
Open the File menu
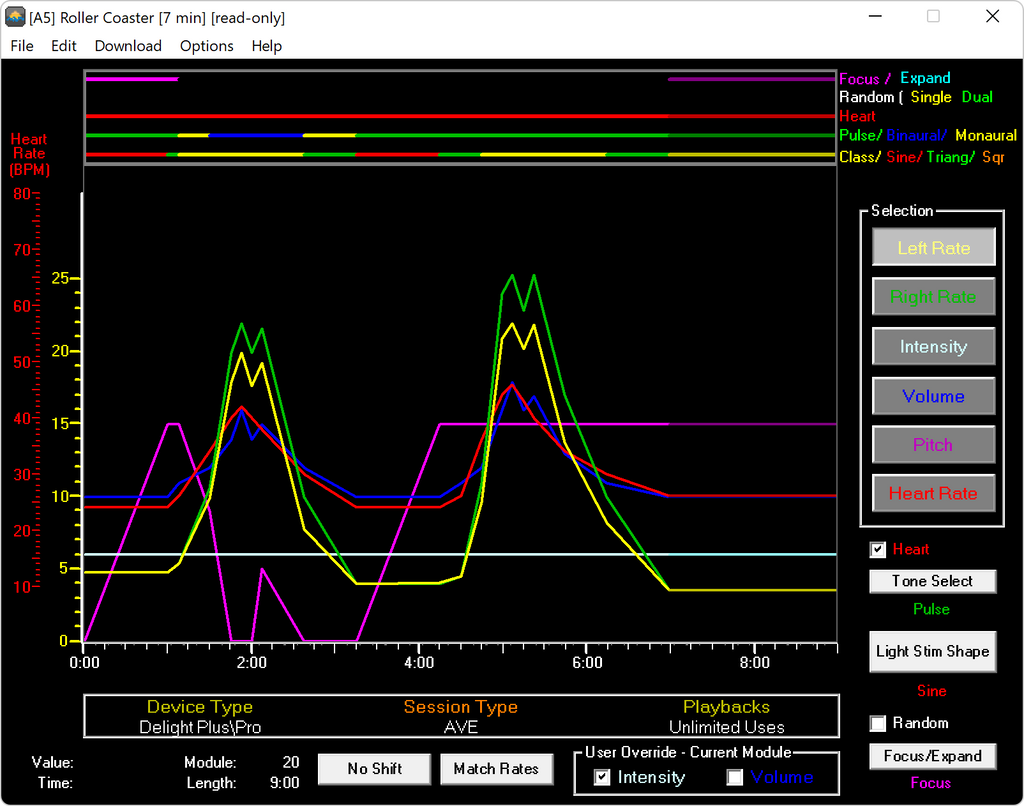tap(22, 46)
